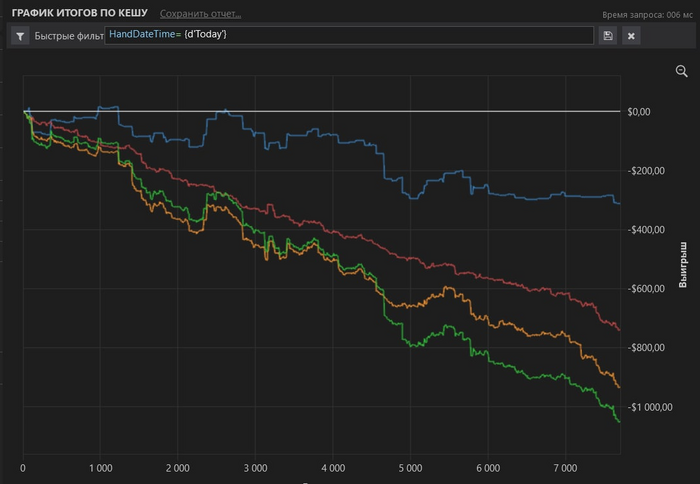Viewport: 700px width, 484px height.
Task: Select the 3 000 hands axis label
Action: (255, 468)
